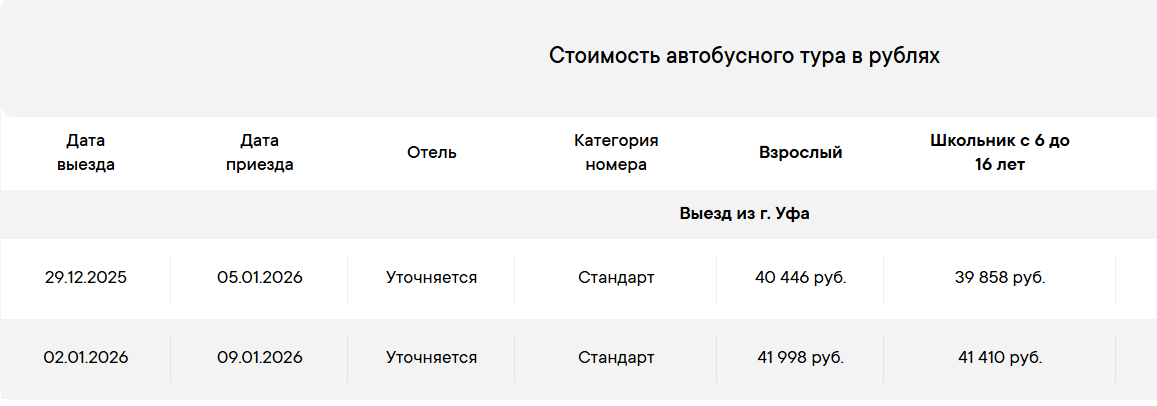Click 'Стандарт' category in the 02.01.2026 row
The width and height of the screenshot is (1157, 406).
(x=616, y=357)
